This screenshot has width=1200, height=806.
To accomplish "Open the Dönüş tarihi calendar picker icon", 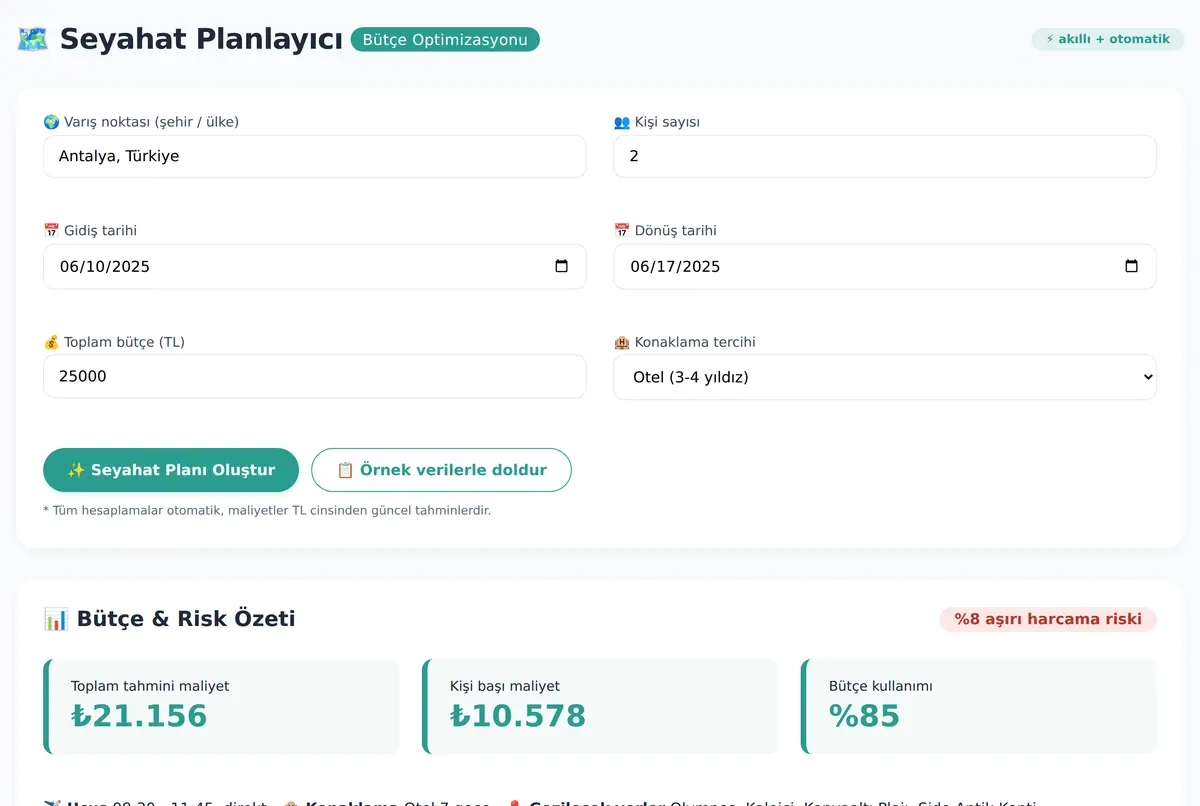I will [1132, 267].
